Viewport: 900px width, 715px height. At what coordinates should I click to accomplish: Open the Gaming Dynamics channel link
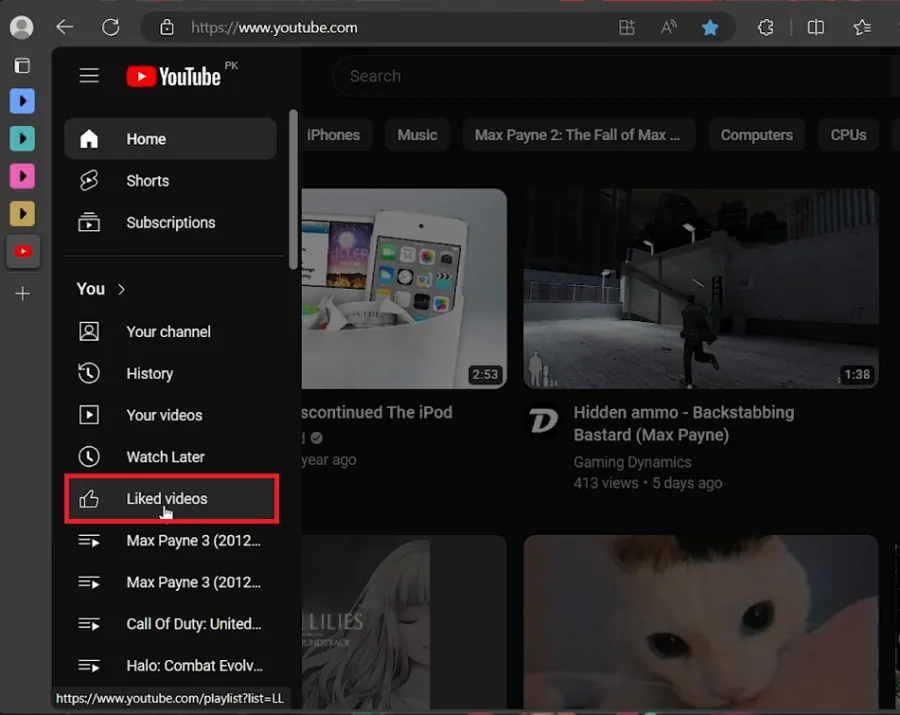[632, 462]
